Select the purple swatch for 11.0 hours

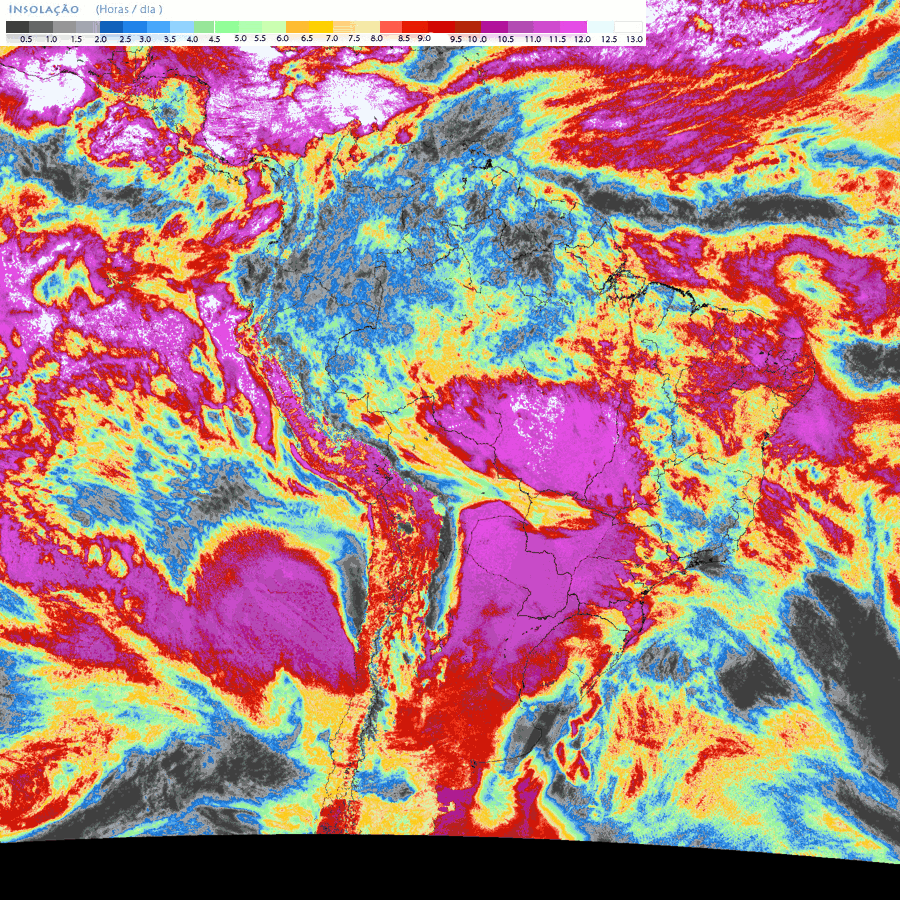(521, 27)
